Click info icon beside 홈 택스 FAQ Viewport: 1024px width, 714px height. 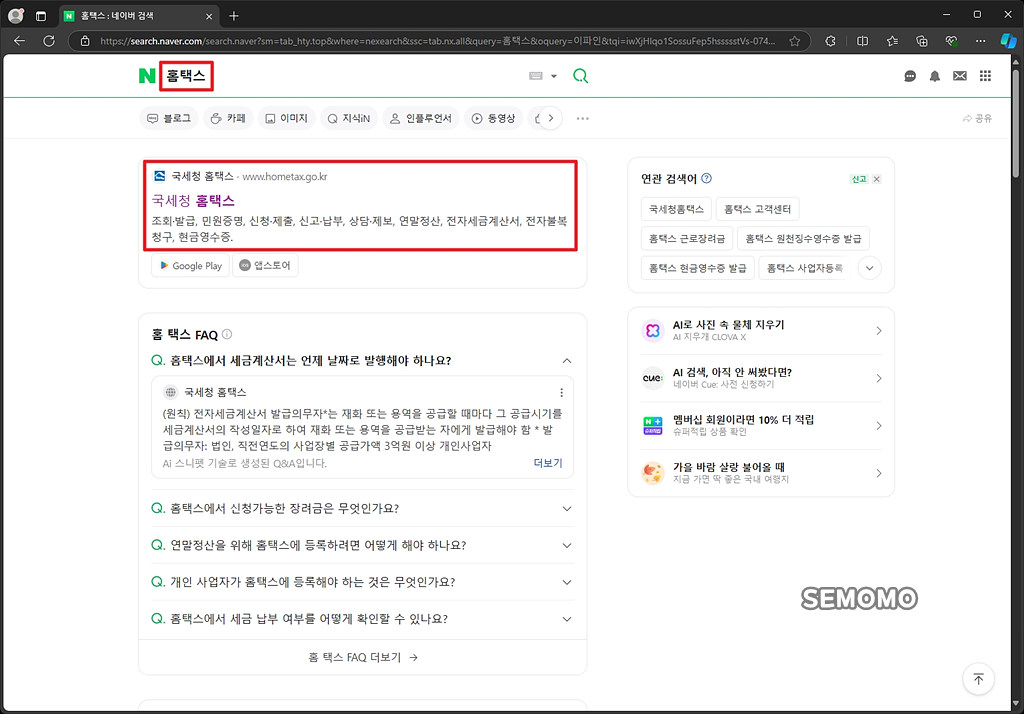click(x=227, y=334)
